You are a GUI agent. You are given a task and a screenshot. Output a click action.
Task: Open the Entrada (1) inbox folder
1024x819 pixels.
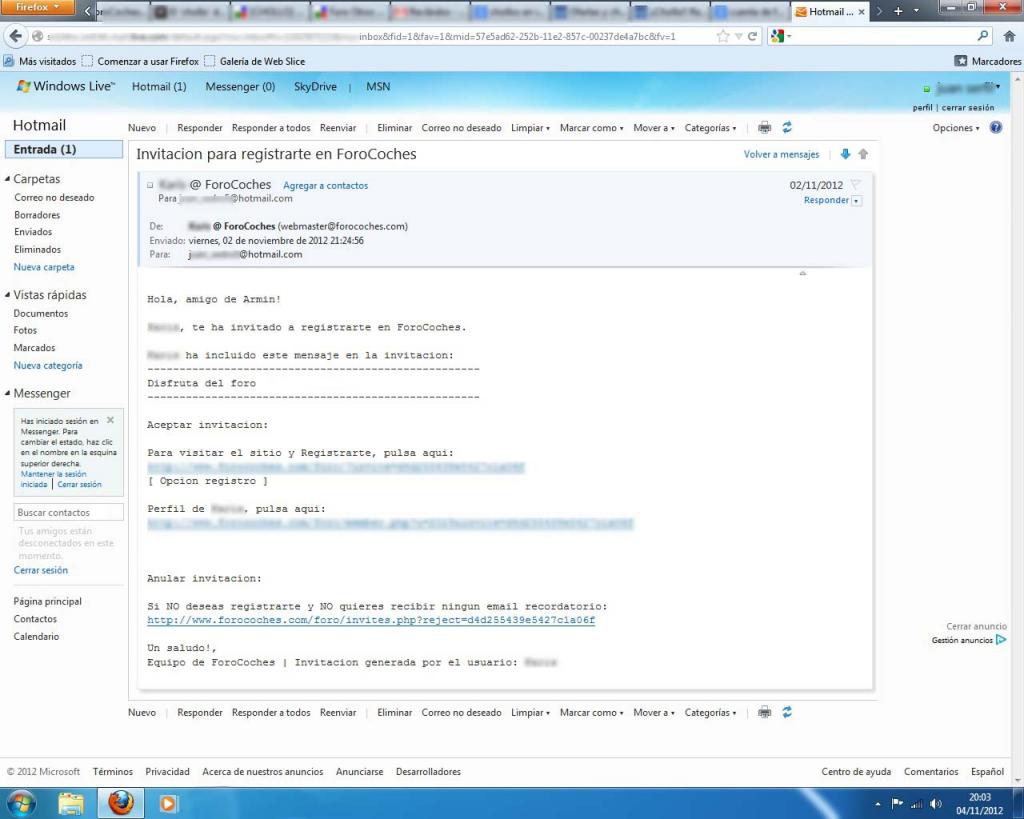(64, 150)
